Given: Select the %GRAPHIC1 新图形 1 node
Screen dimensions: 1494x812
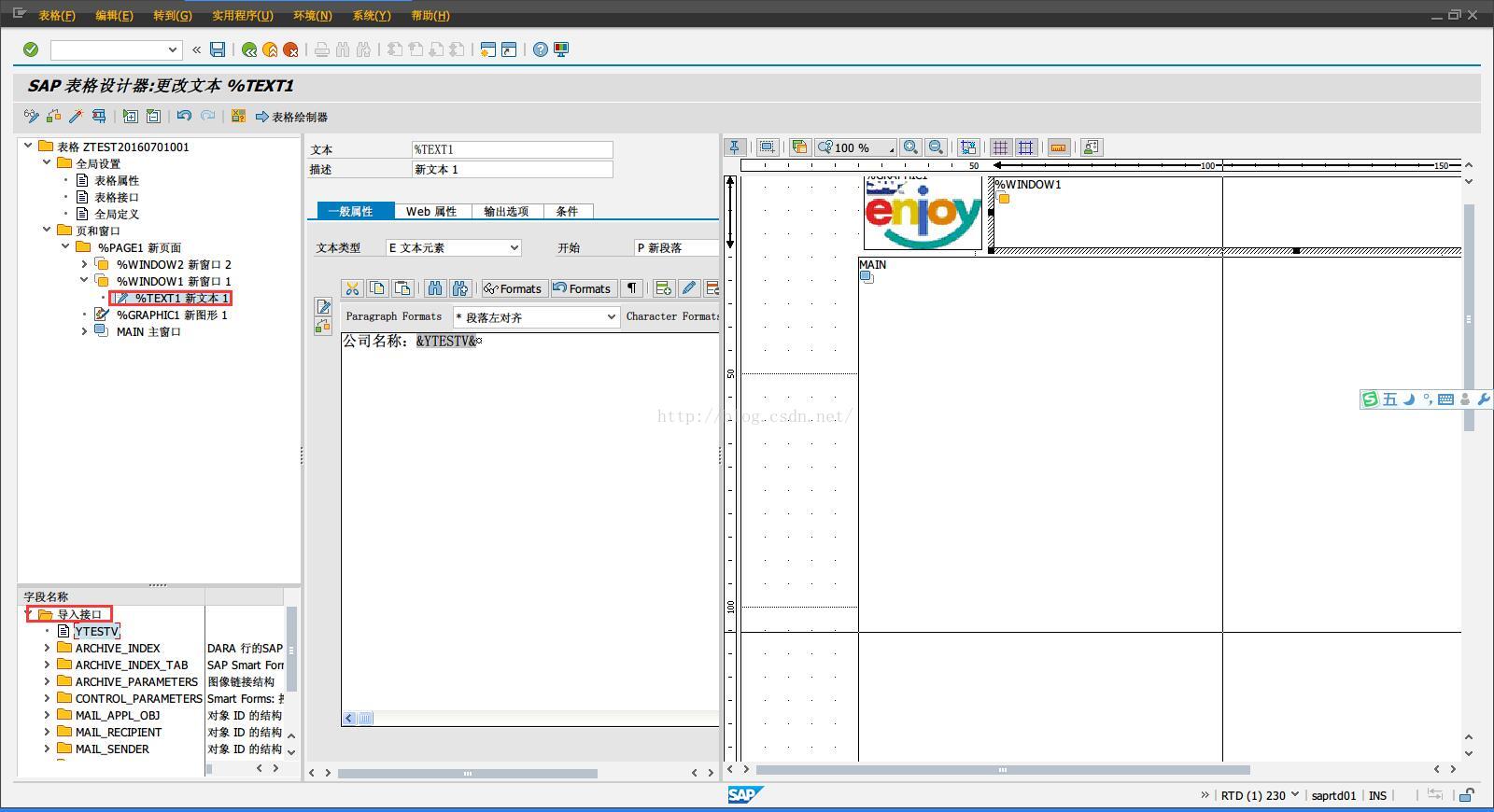Looking at the screenshot, I should pos(172,315).
